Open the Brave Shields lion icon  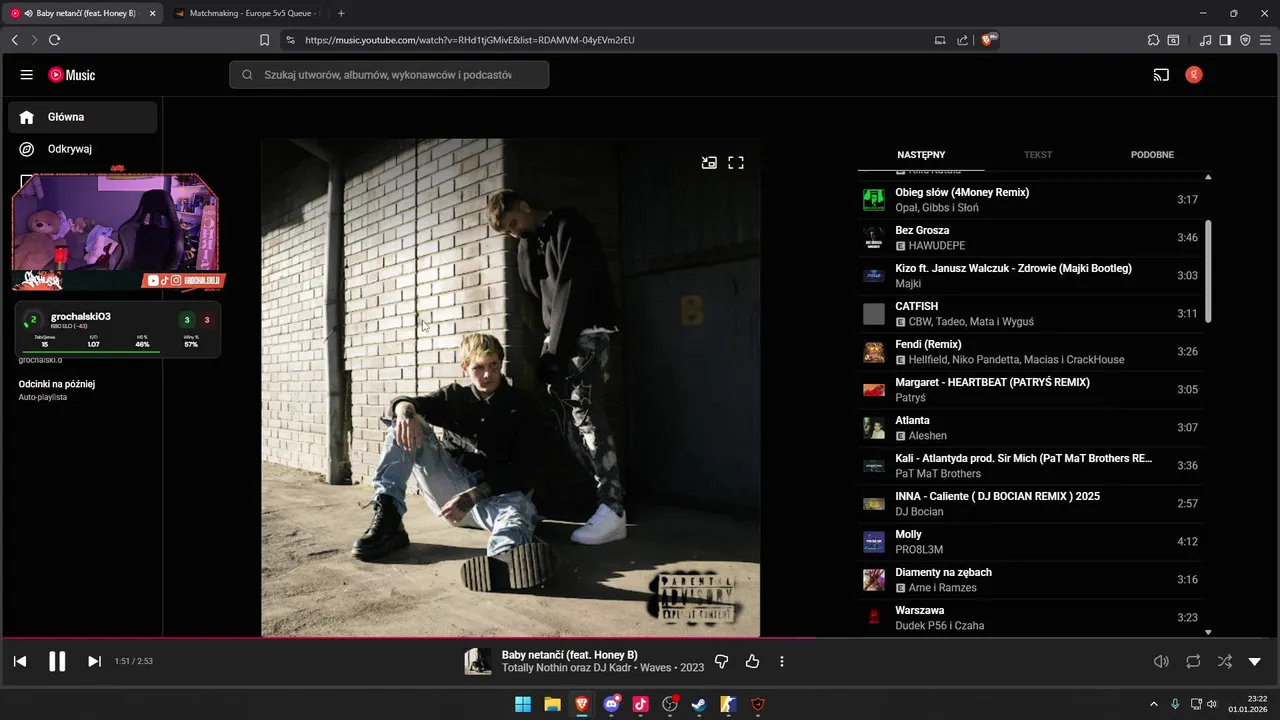[989, 40]
